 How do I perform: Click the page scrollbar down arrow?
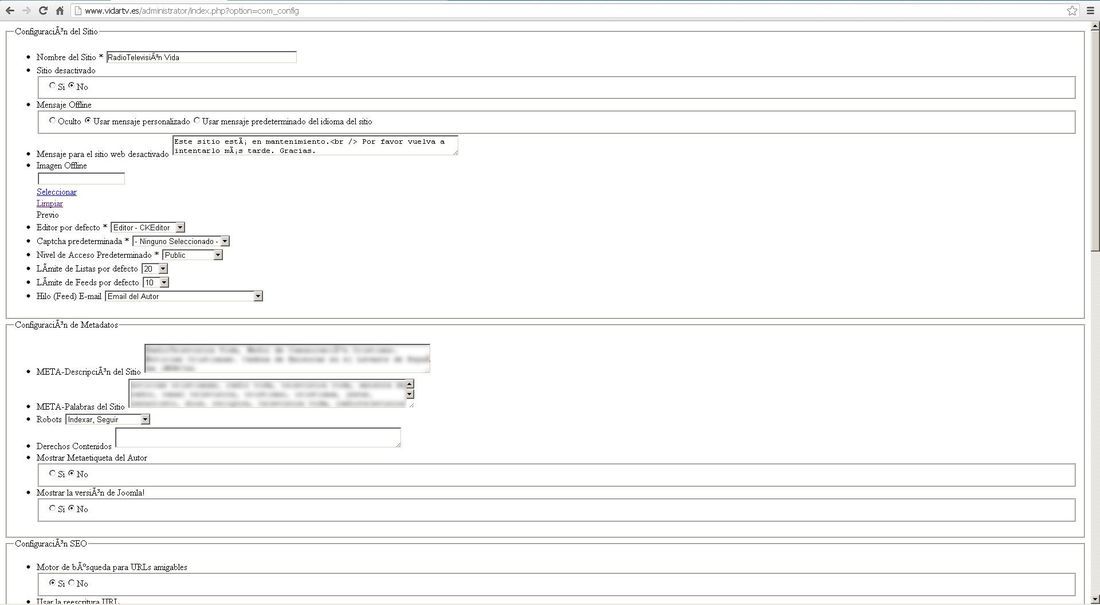1094,599
